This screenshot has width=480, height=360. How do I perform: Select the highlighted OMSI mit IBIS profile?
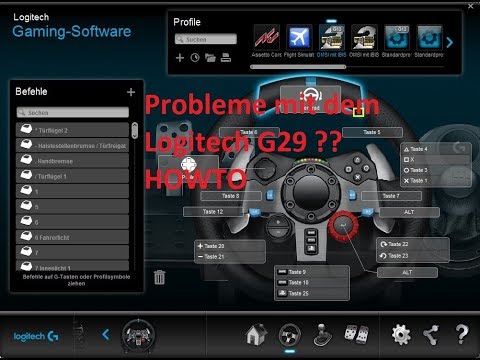point(331,37)
